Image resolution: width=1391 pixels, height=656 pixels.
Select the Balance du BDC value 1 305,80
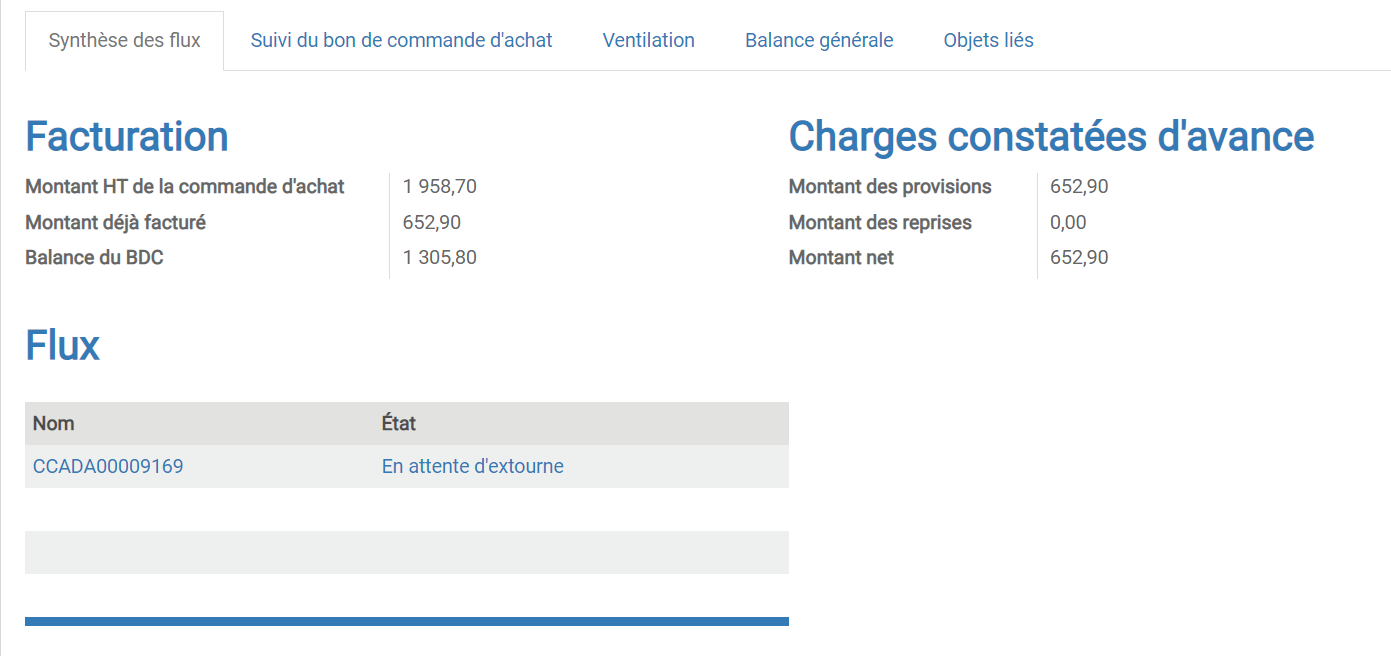click(440, 257)
